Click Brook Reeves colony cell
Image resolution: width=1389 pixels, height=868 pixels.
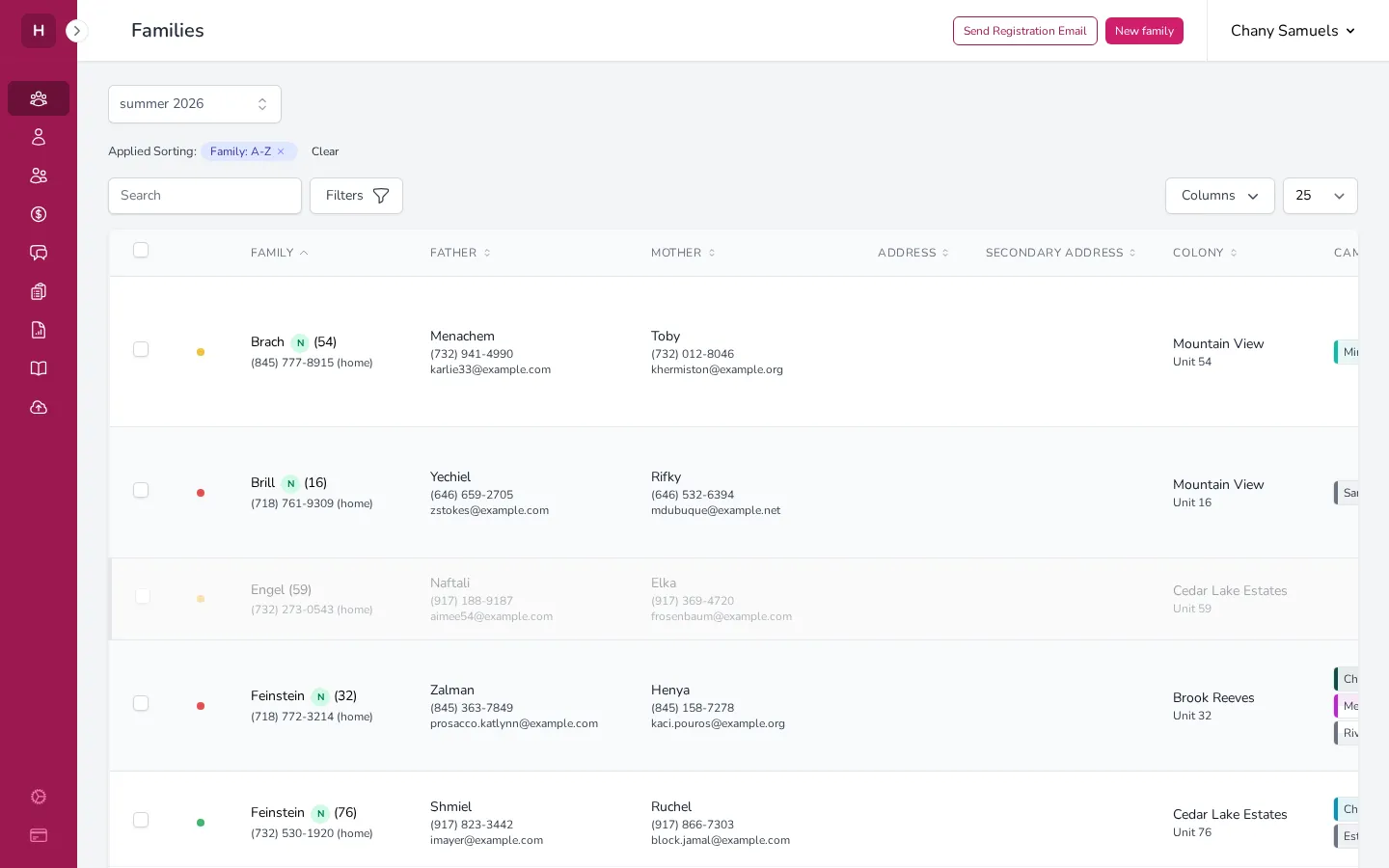click(x=1213, y=705)
